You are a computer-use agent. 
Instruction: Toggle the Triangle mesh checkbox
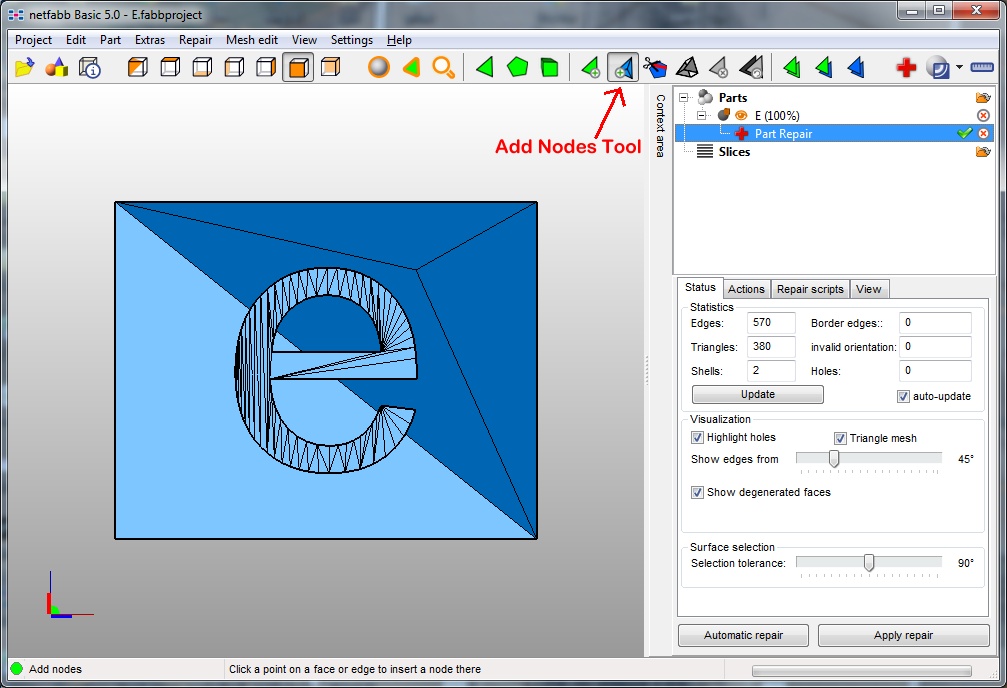click(840, 438)
